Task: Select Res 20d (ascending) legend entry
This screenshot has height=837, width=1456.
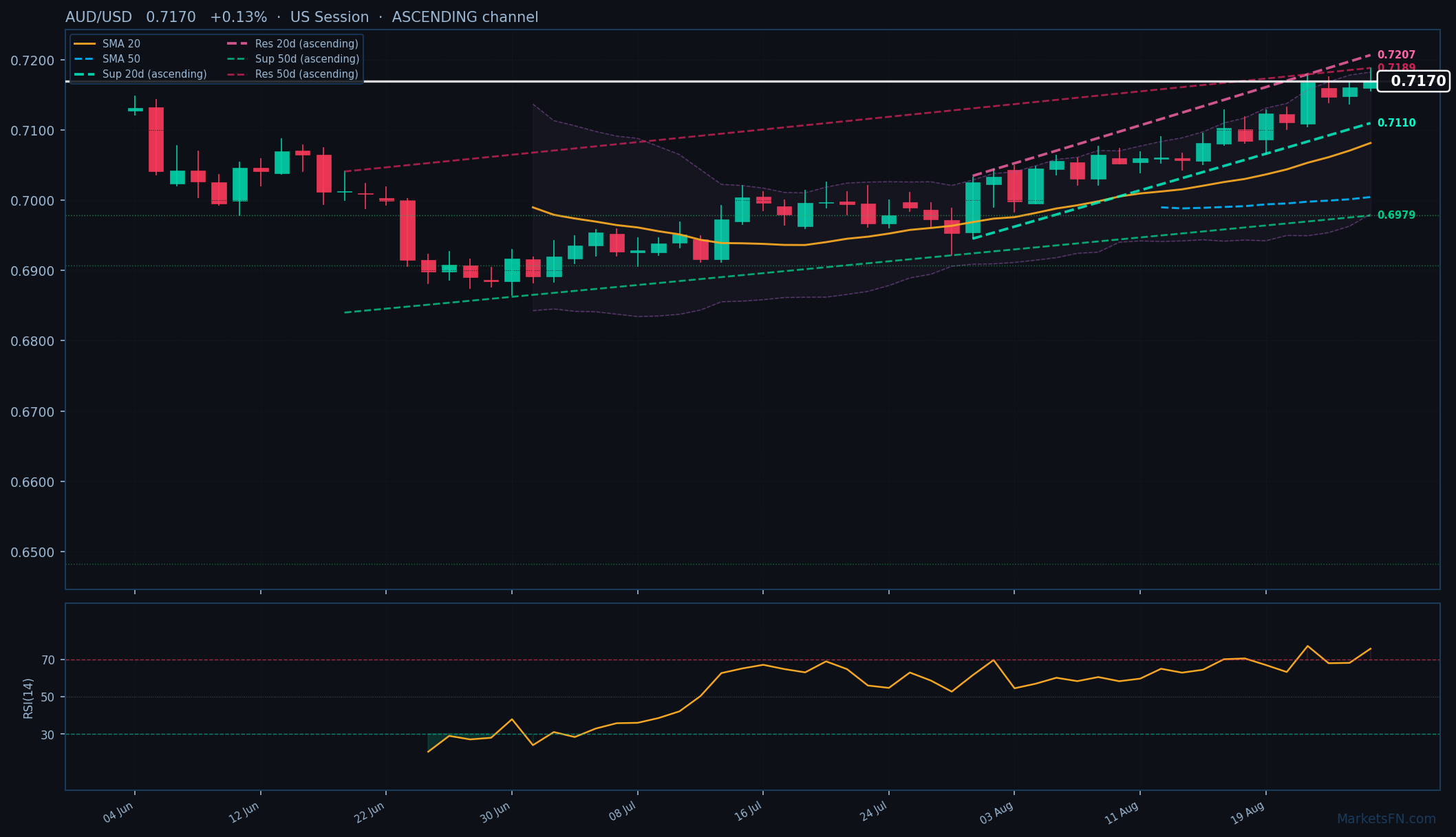Action: pos(292,44)
